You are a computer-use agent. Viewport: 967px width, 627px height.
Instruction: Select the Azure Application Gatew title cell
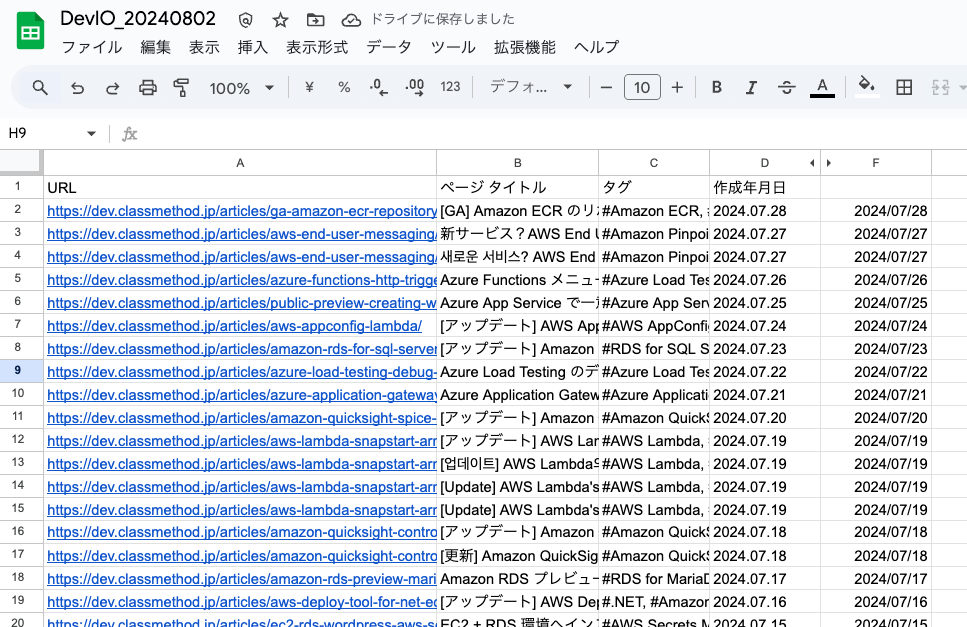pos(517,395)
